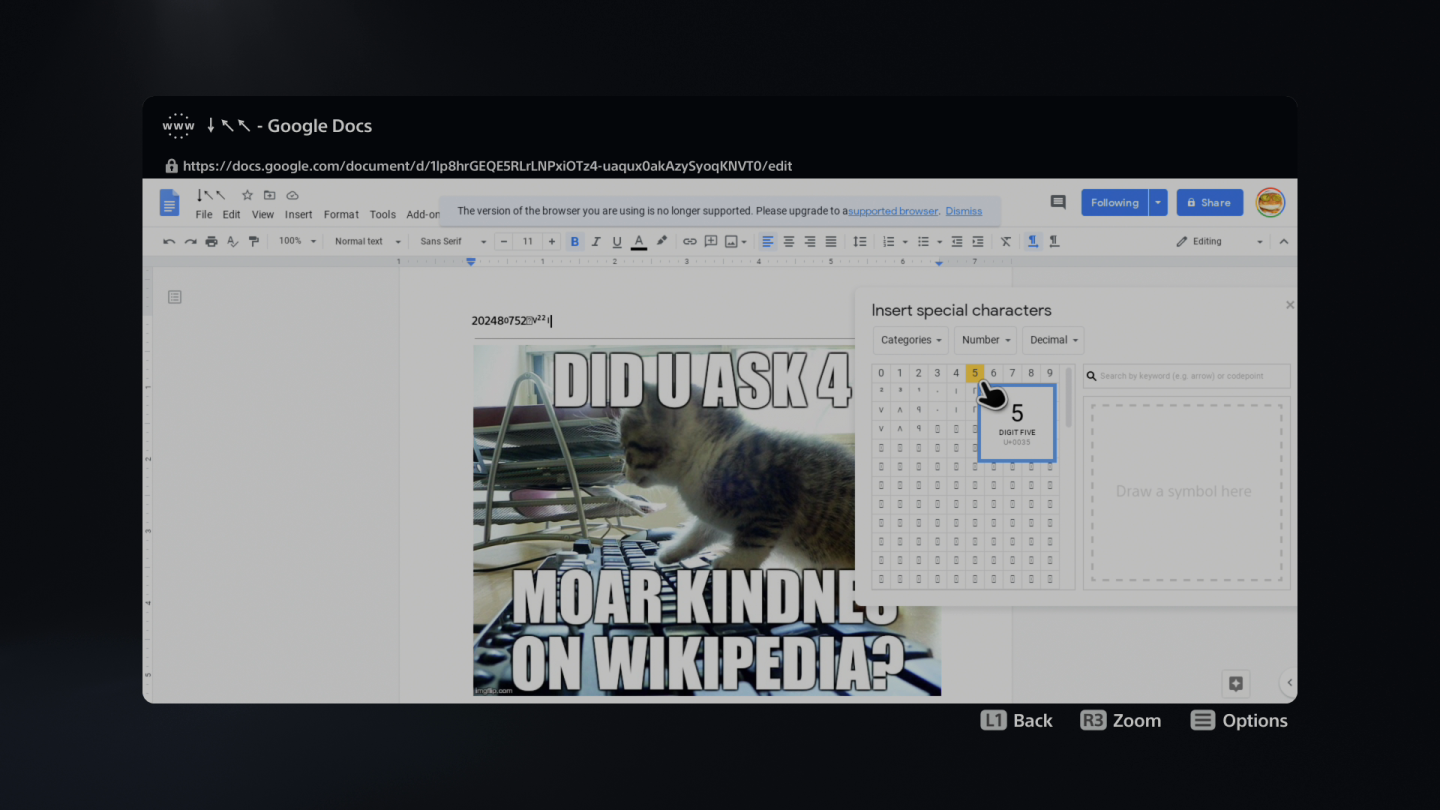The image size is (1440, 810).
Task: Apply numbered list formatting
Action: point(888,241)
